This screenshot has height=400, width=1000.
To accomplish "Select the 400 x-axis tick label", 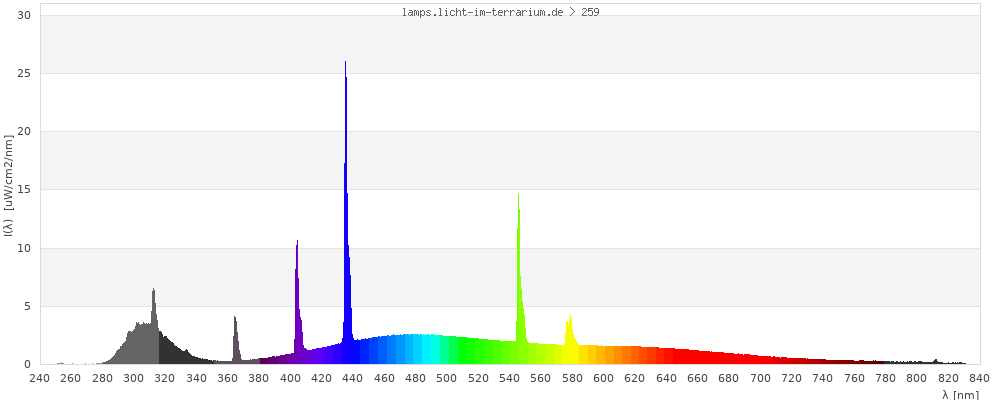I will (290, 378).
